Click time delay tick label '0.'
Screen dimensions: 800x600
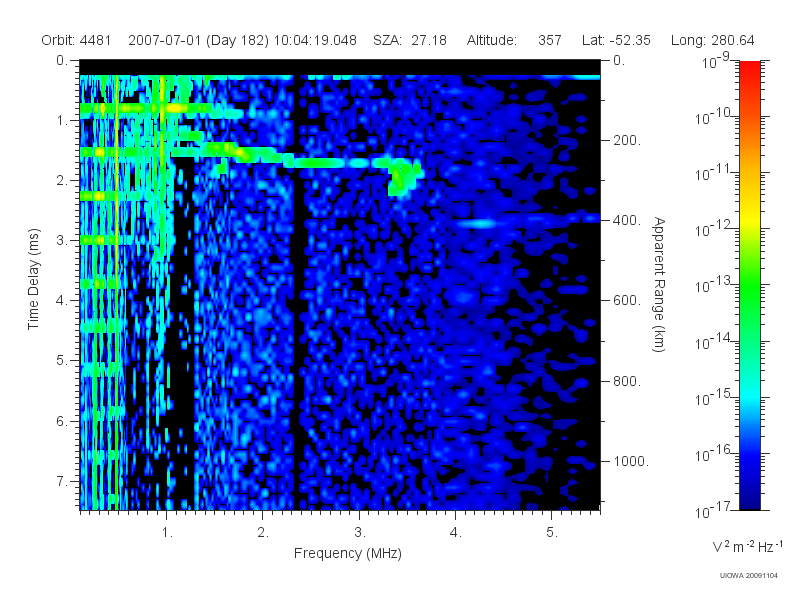tap(62, 61)
